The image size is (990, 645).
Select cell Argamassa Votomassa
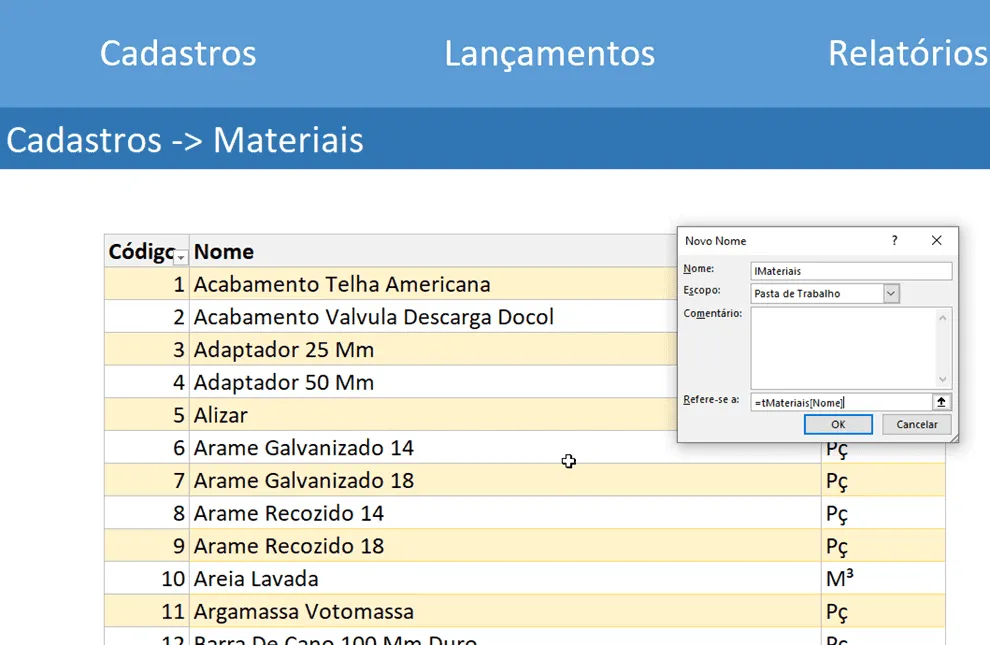[x=505, y=612]
